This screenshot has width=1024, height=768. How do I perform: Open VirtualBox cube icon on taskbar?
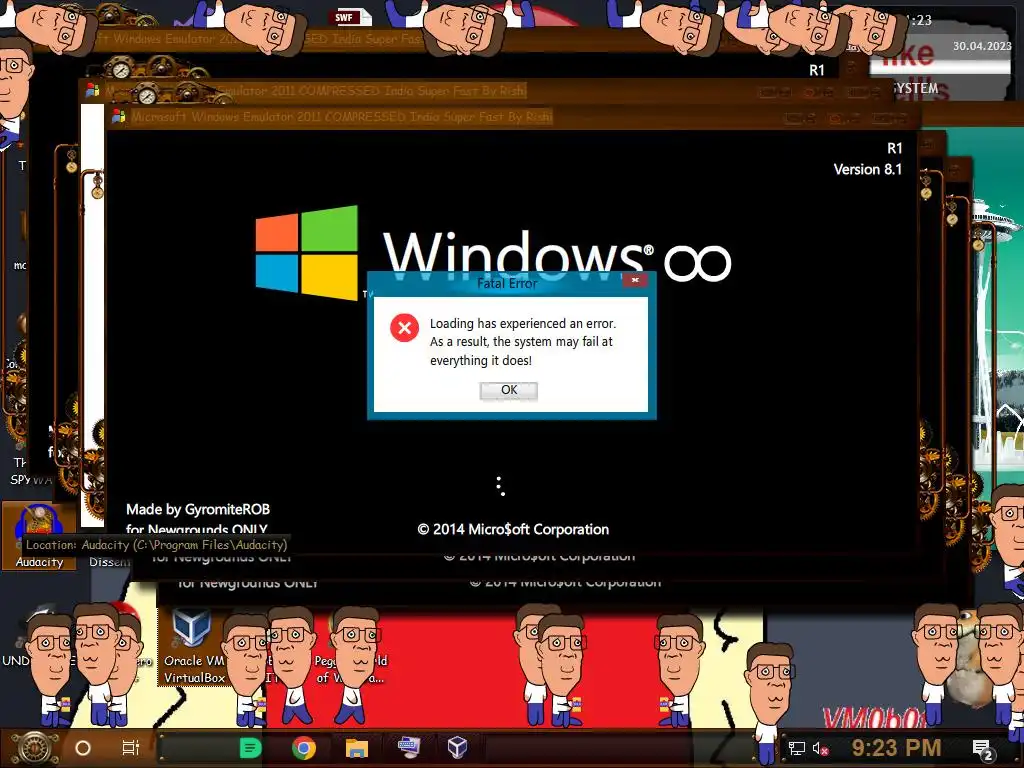coord(457,747)
